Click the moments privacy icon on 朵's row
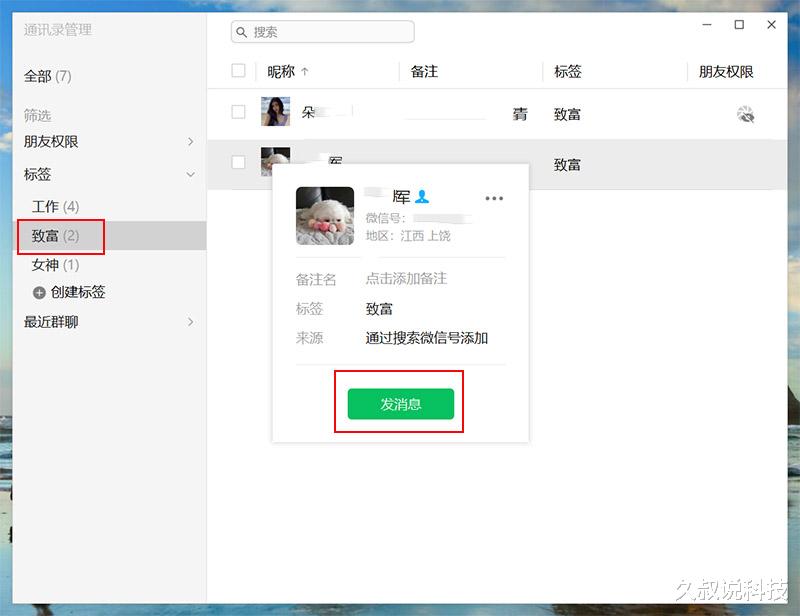Image resolution: width=800 pixels, height=616 pixels. click(x=745, y=114)
